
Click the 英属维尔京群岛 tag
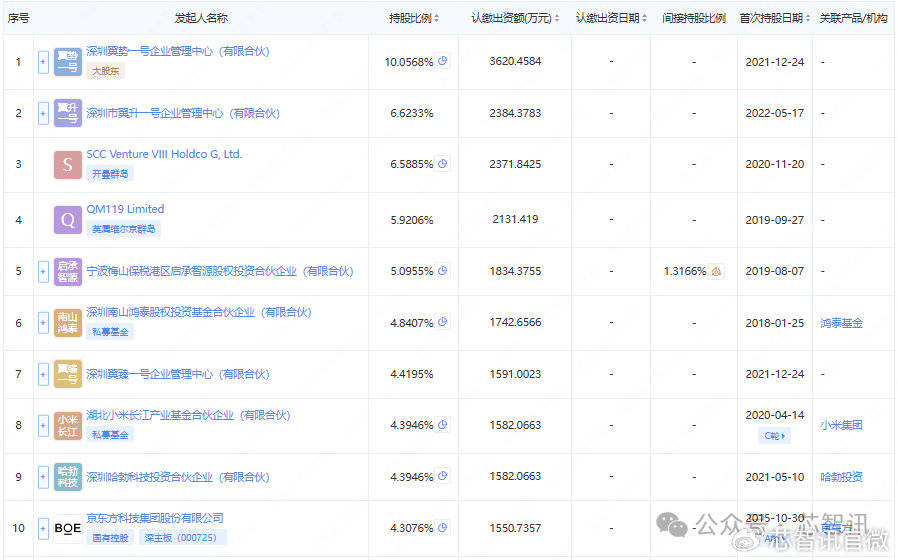click(x=124, y=229)
